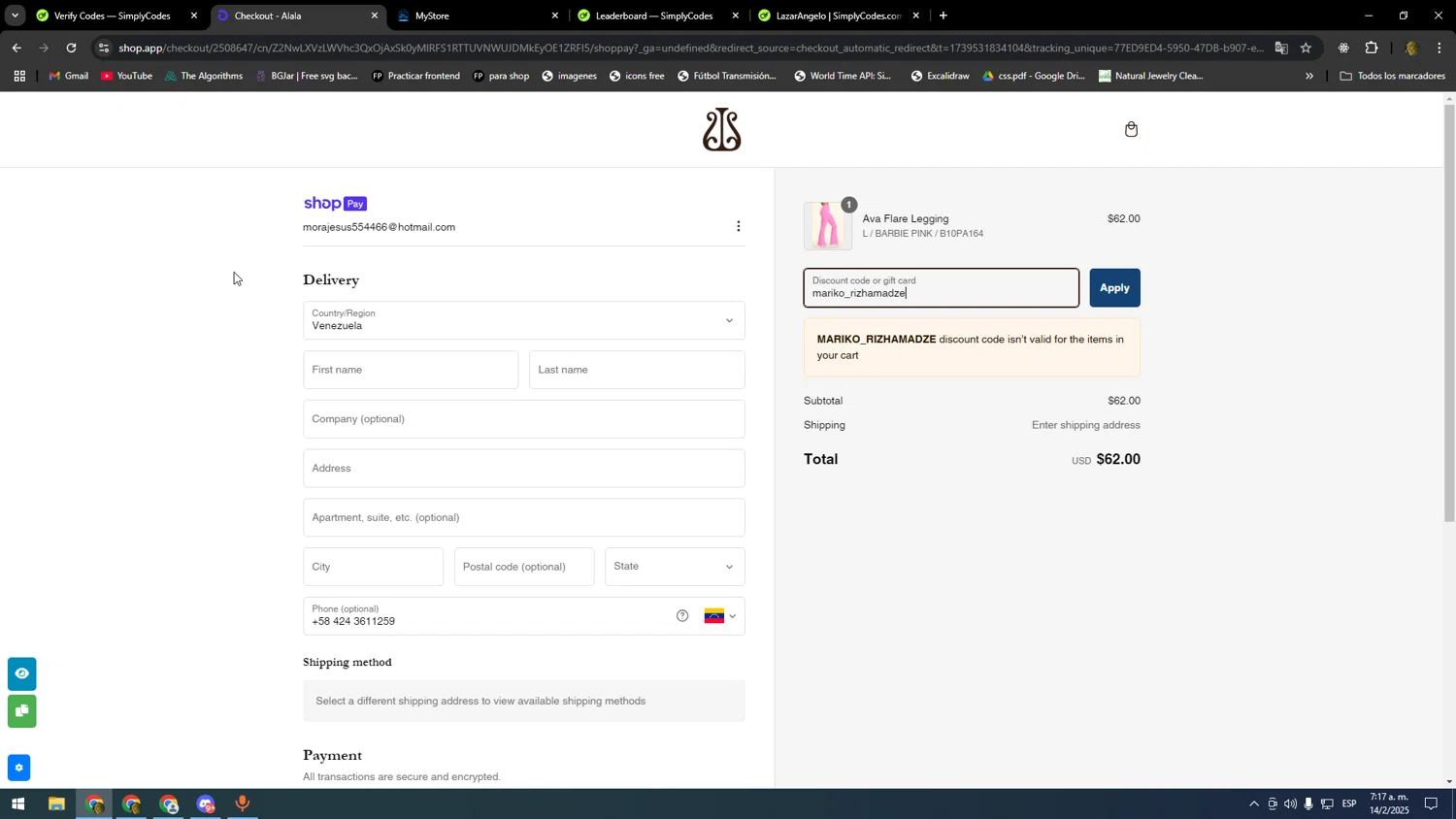Open the World Time API bookmark

click(843, 76)
